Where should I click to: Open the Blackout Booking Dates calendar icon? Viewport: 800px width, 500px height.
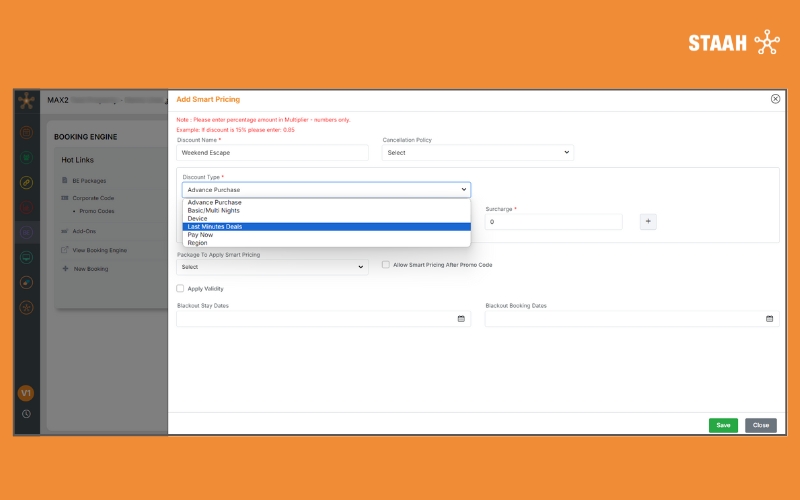tap(769, 319)
